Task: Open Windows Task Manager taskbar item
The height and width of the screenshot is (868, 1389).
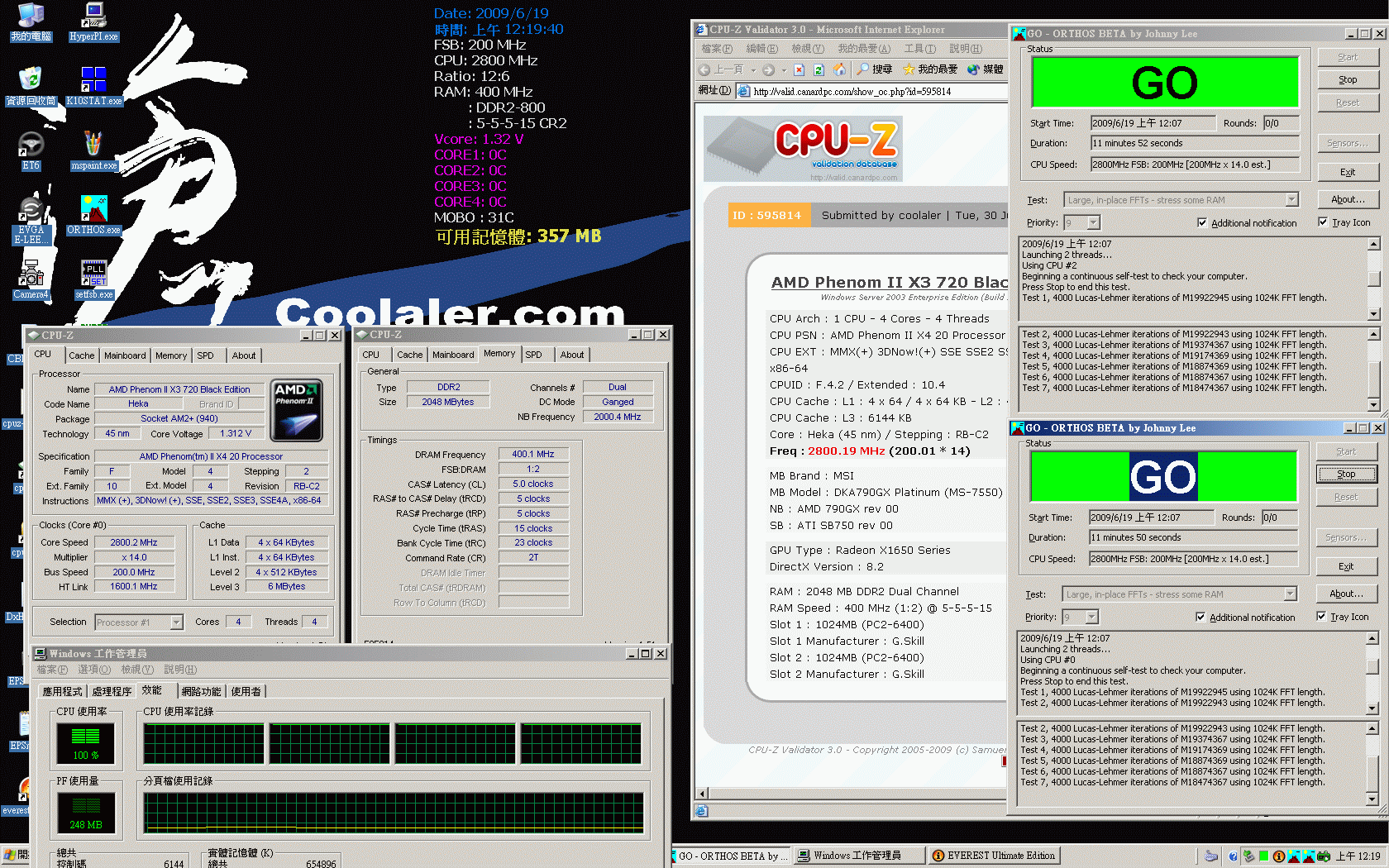Action: (858, 856)
